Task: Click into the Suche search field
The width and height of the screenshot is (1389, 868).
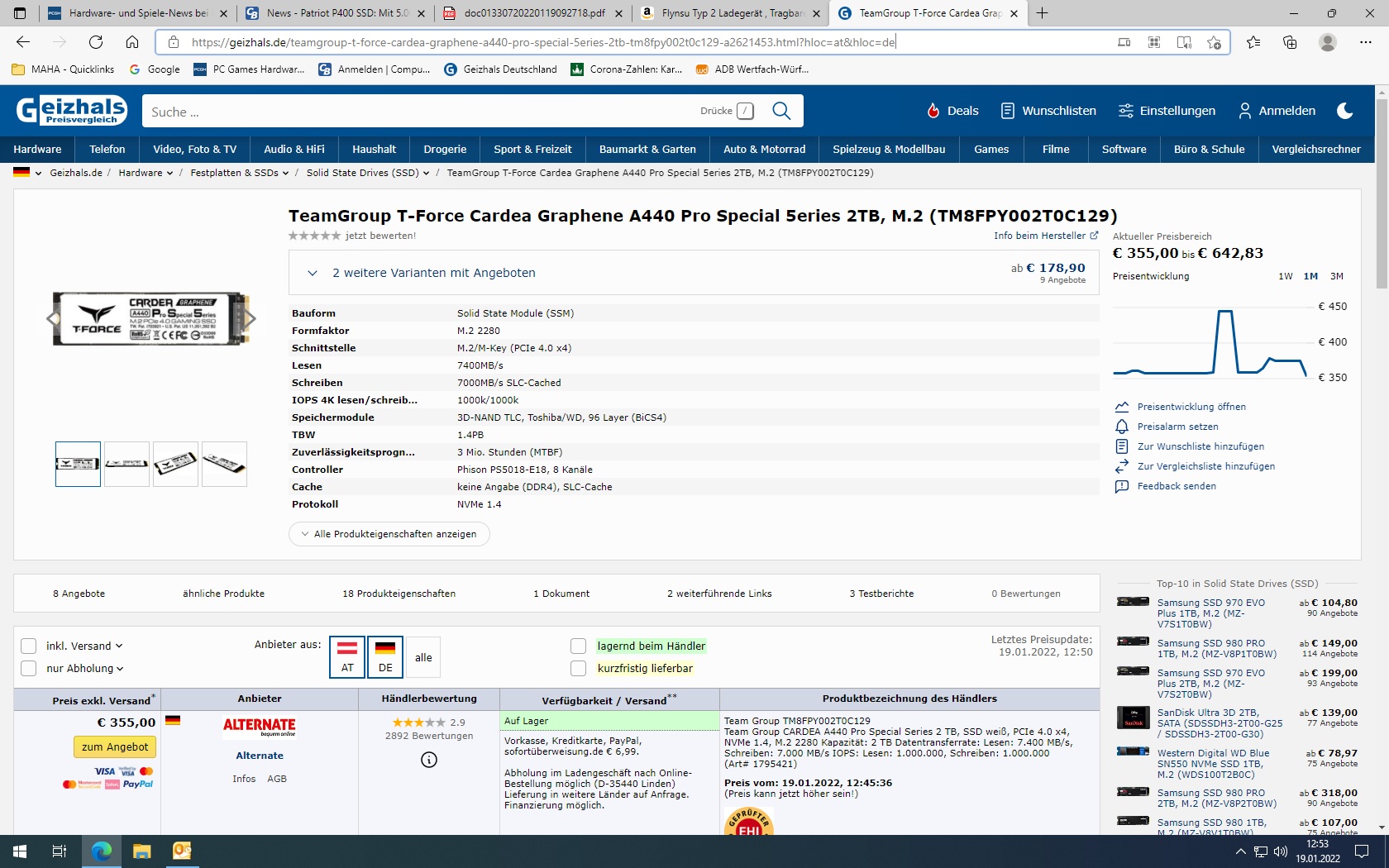Action: point(422,112)
